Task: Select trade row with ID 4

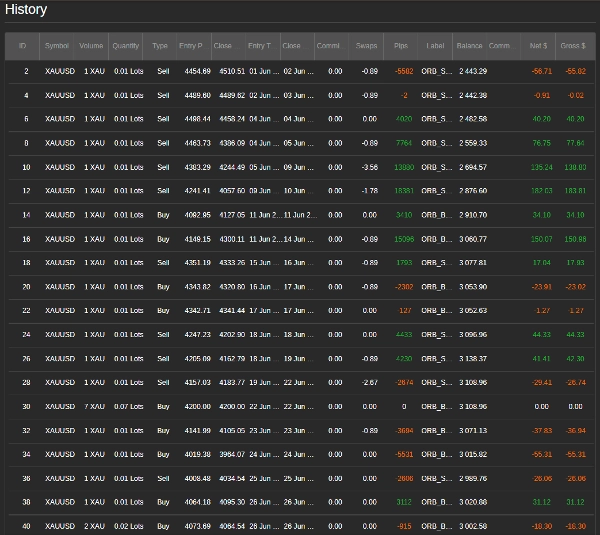Action: [x=300, y=95]
